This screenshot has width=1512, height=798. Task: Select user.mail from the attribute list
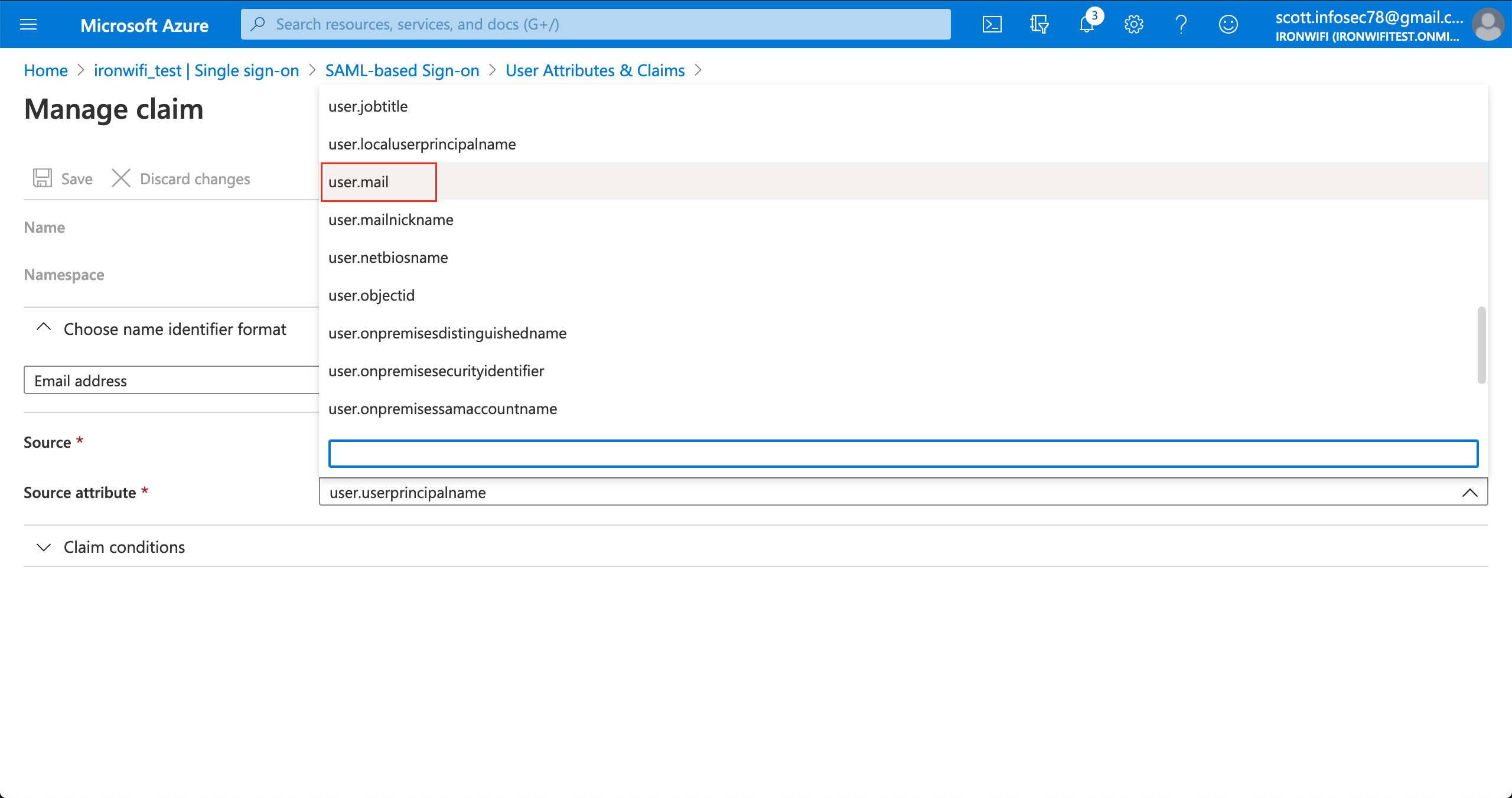[x=359, y=182]
